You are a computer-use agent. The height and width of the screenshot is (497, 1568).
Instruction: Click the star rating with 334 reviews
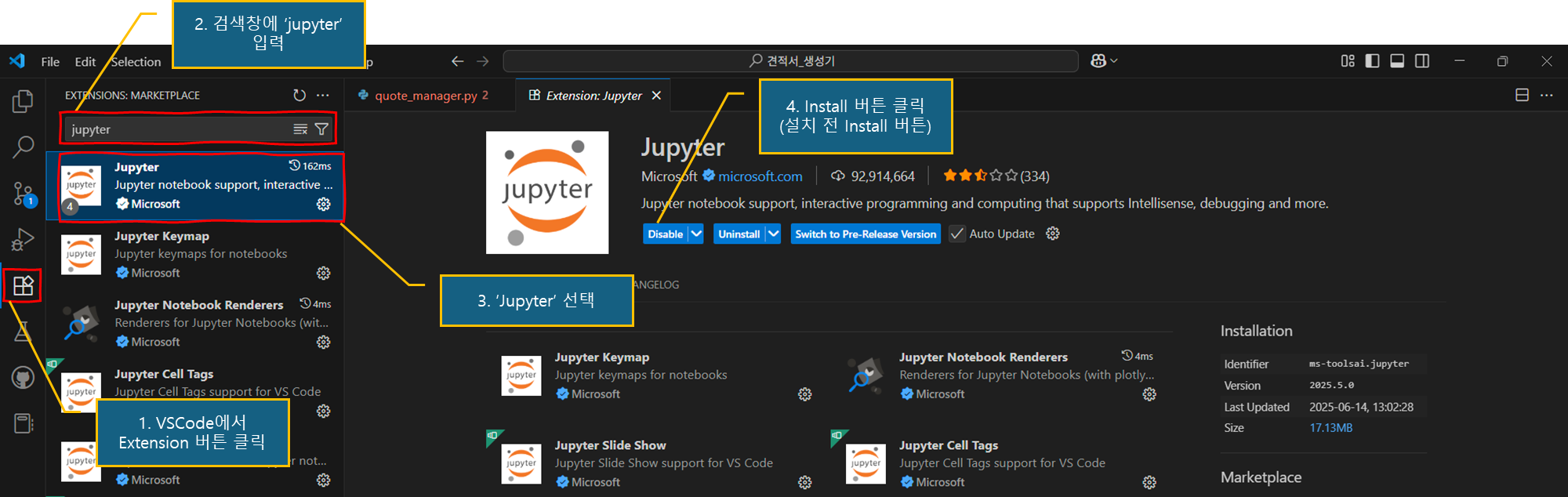pyautogui.click(x=996, y=176)
